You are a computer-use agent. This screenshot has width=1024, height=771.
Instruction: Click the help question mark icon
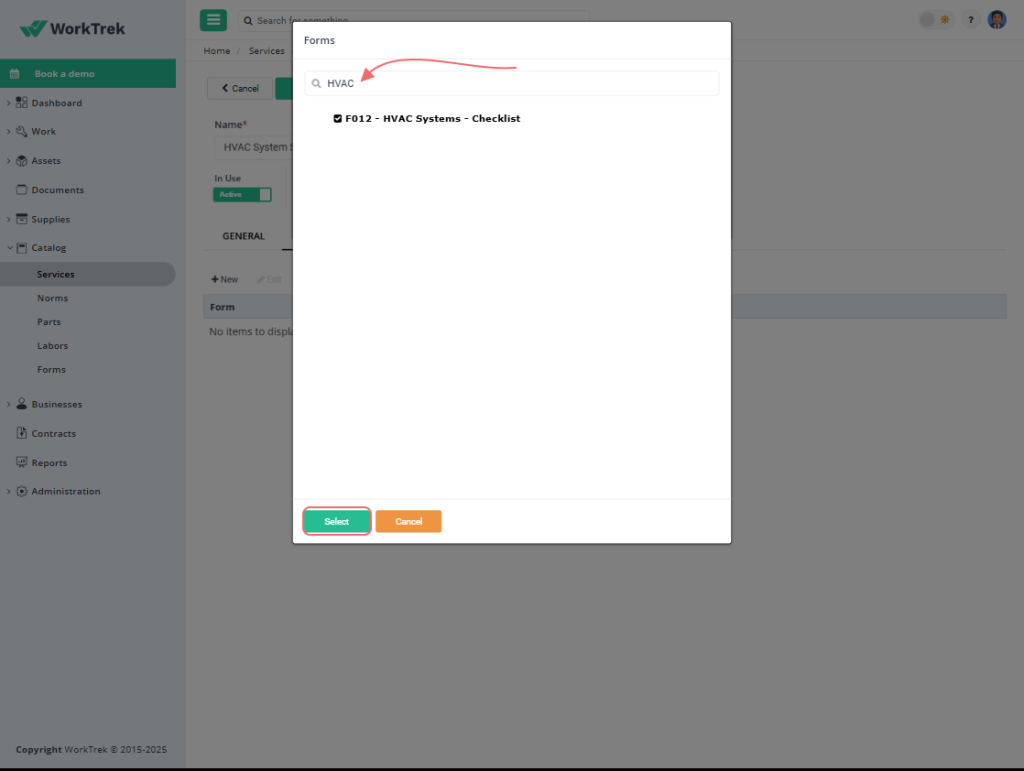click(x=969, y=19)
